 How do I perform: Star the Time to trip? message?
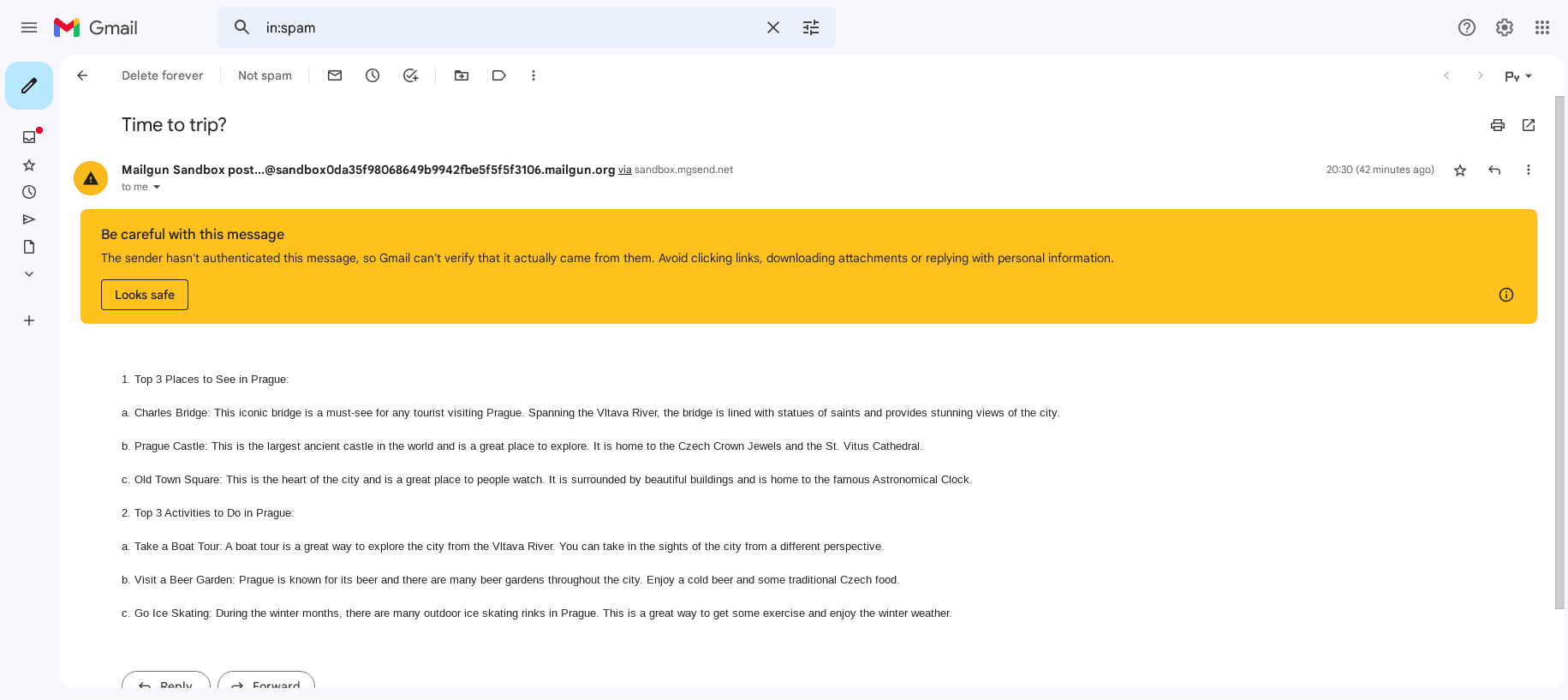tap(1460, 171)
